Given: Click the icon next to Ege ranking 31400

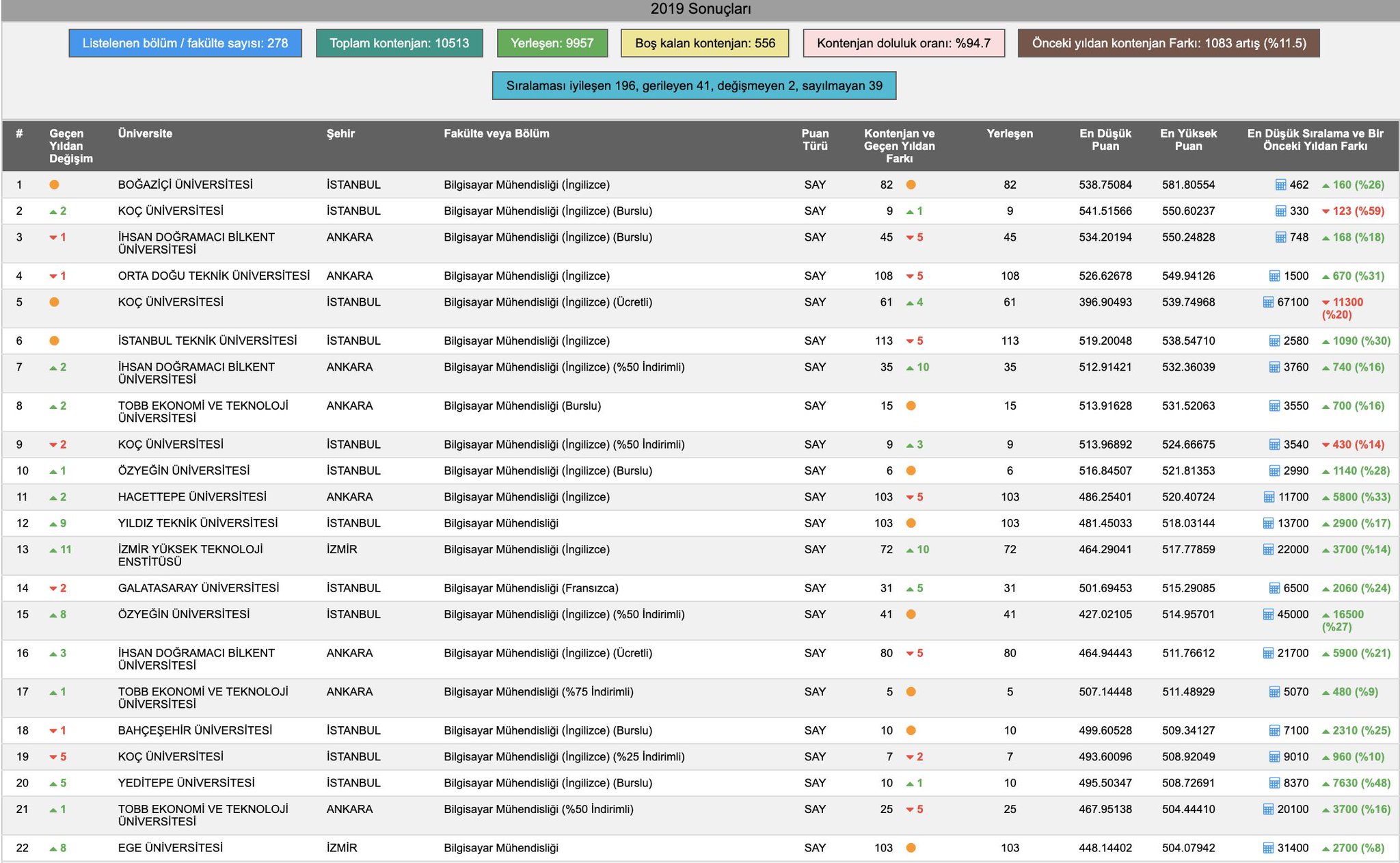Looking at the screenshot, I should tap(1268, 848).
